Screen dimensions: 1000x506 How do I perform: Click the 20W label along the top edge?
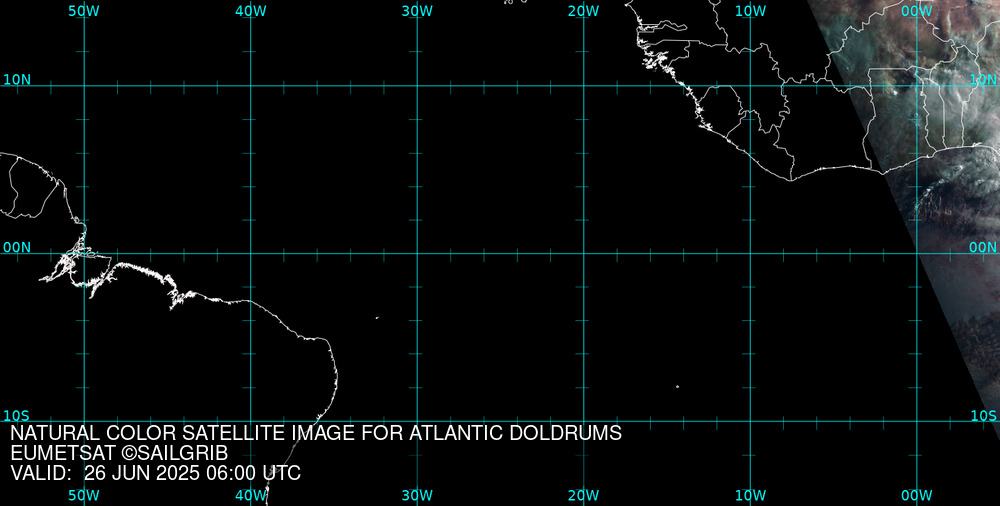584,11
